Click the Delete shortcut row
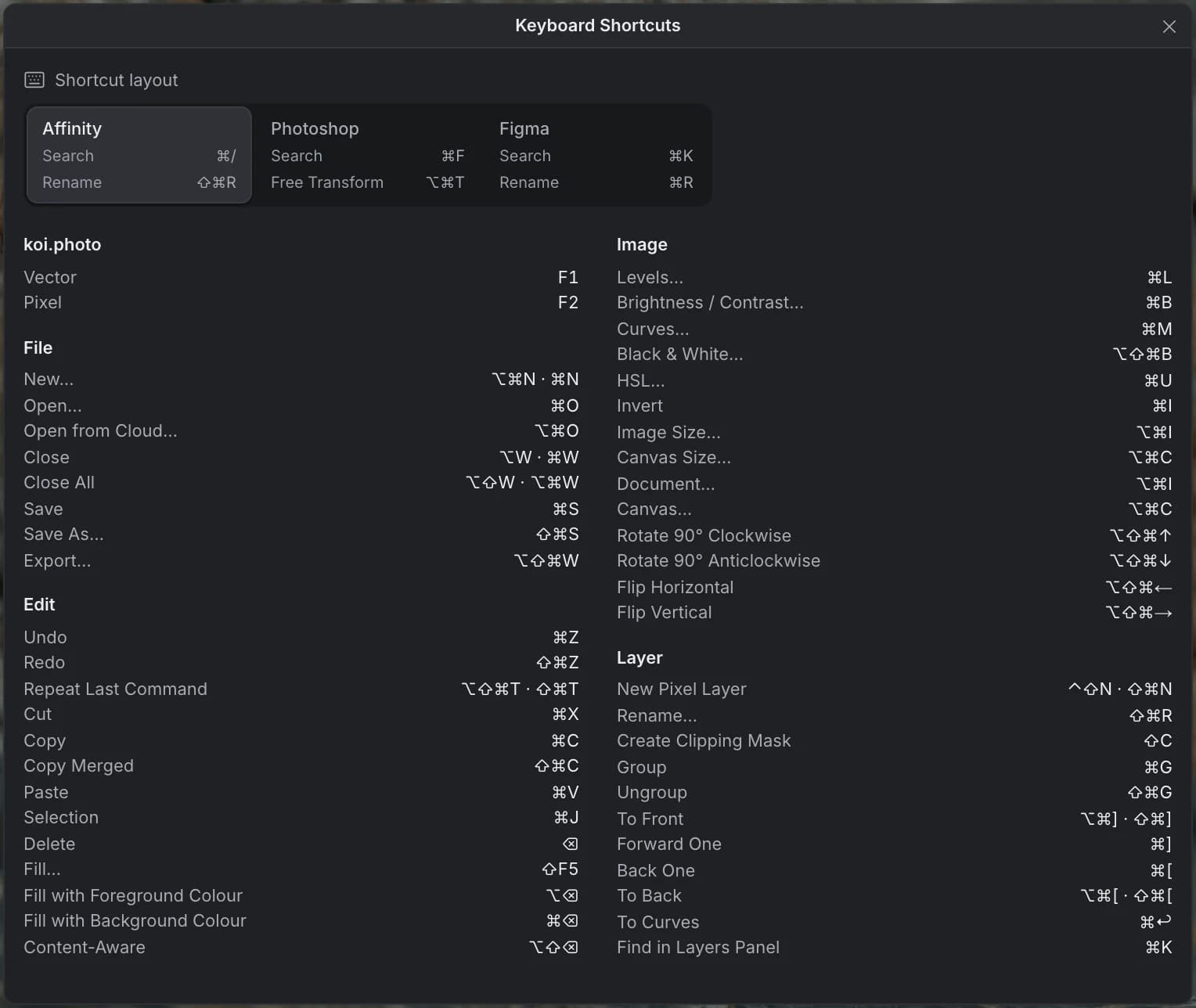Image resolution: width=1196 pixels, height=1008 pixels. pyautogui.click(x=301, y=844)
